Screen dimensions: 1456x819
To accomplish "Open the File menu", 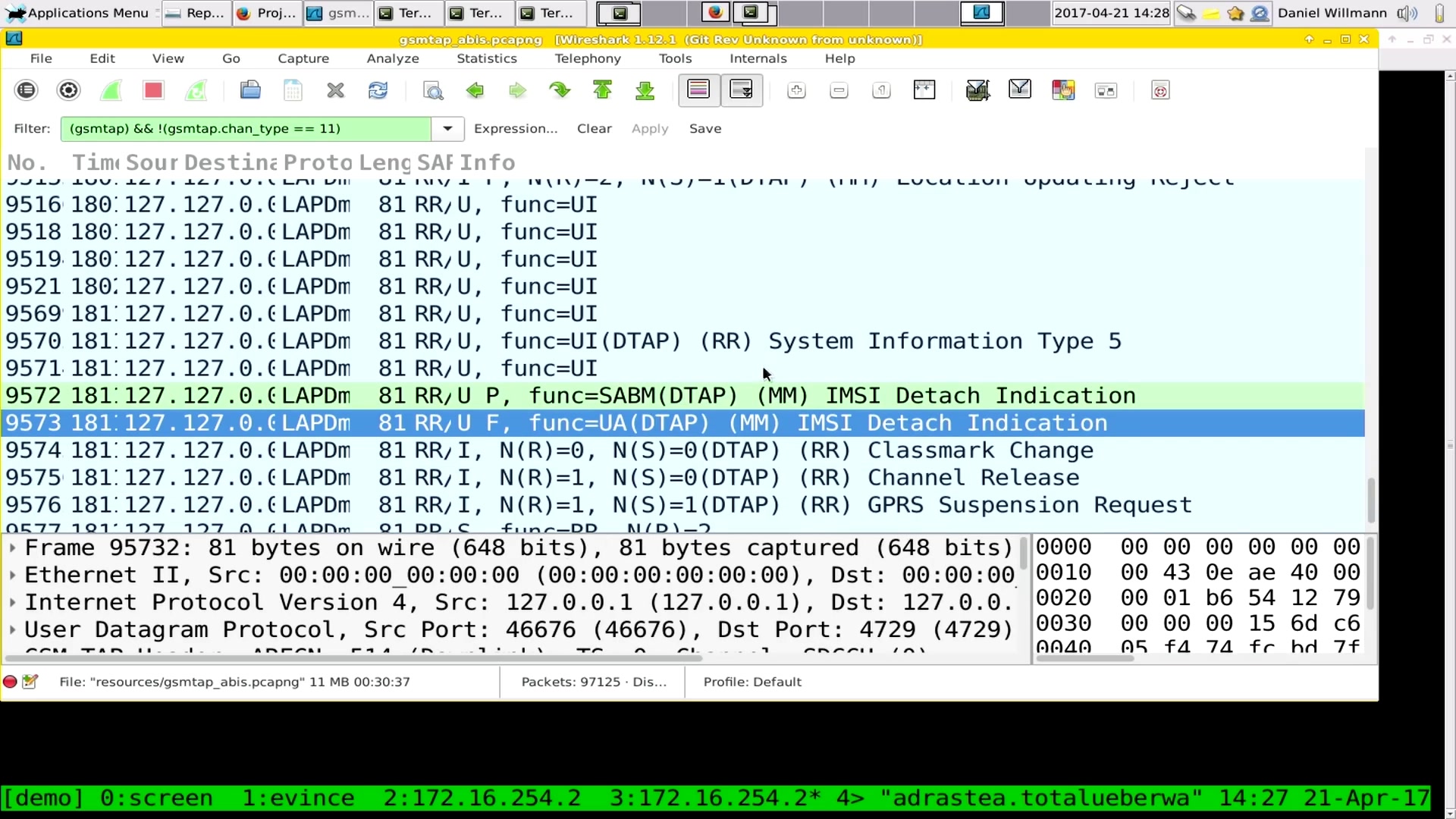I will [41, 58].
